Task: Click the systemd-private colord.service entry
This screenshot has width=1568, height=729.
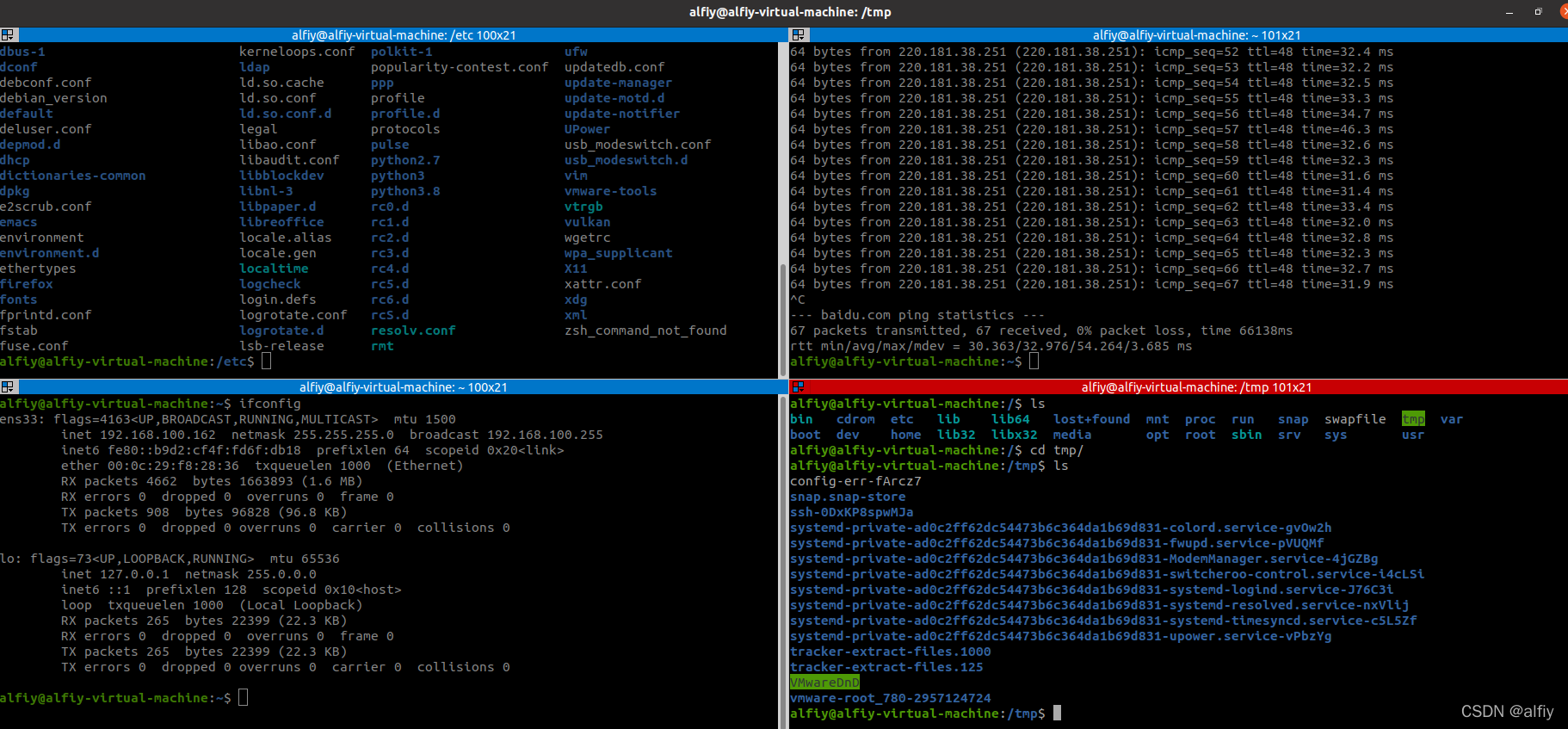Action: click(x=1060, y=528)
